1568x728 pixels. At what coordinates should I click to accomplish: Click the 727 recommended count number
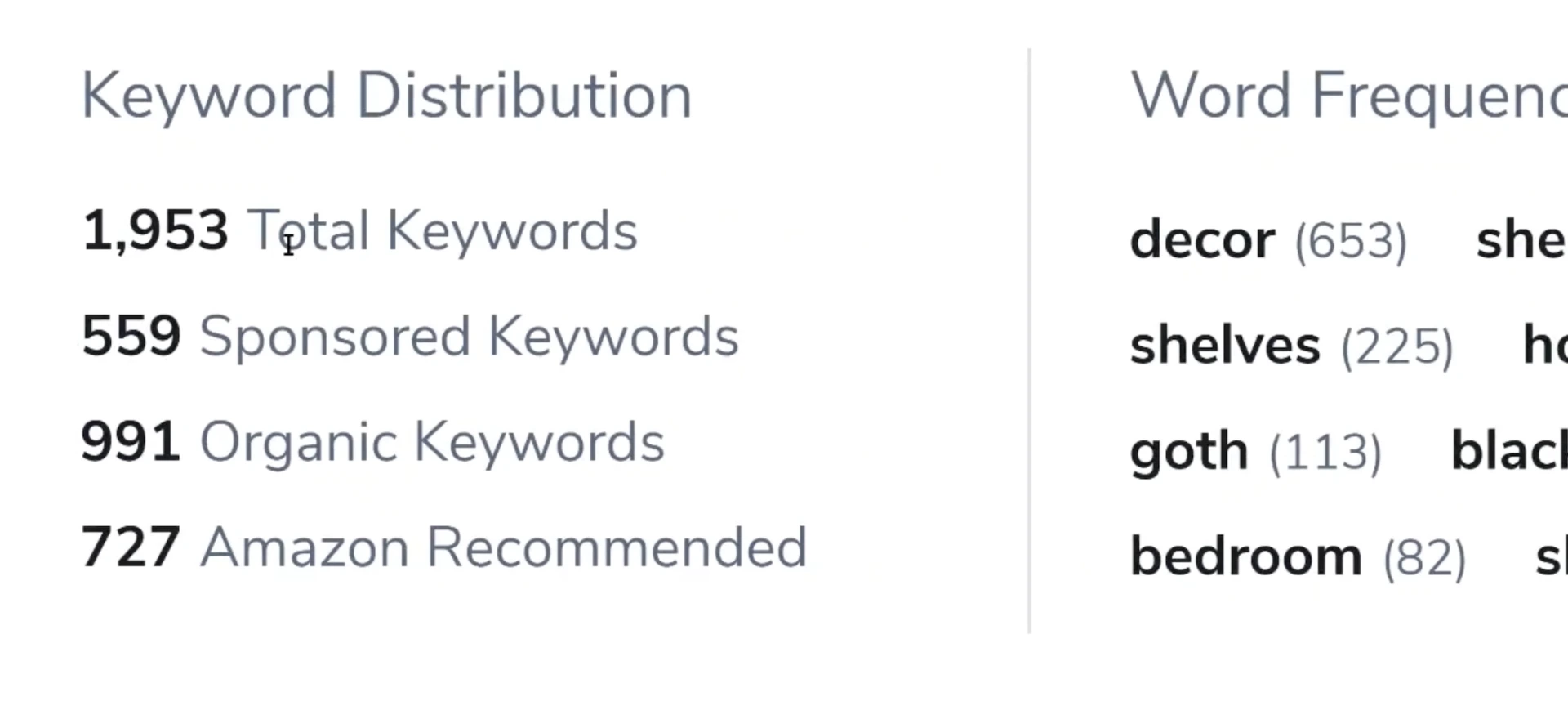point(131,547)
